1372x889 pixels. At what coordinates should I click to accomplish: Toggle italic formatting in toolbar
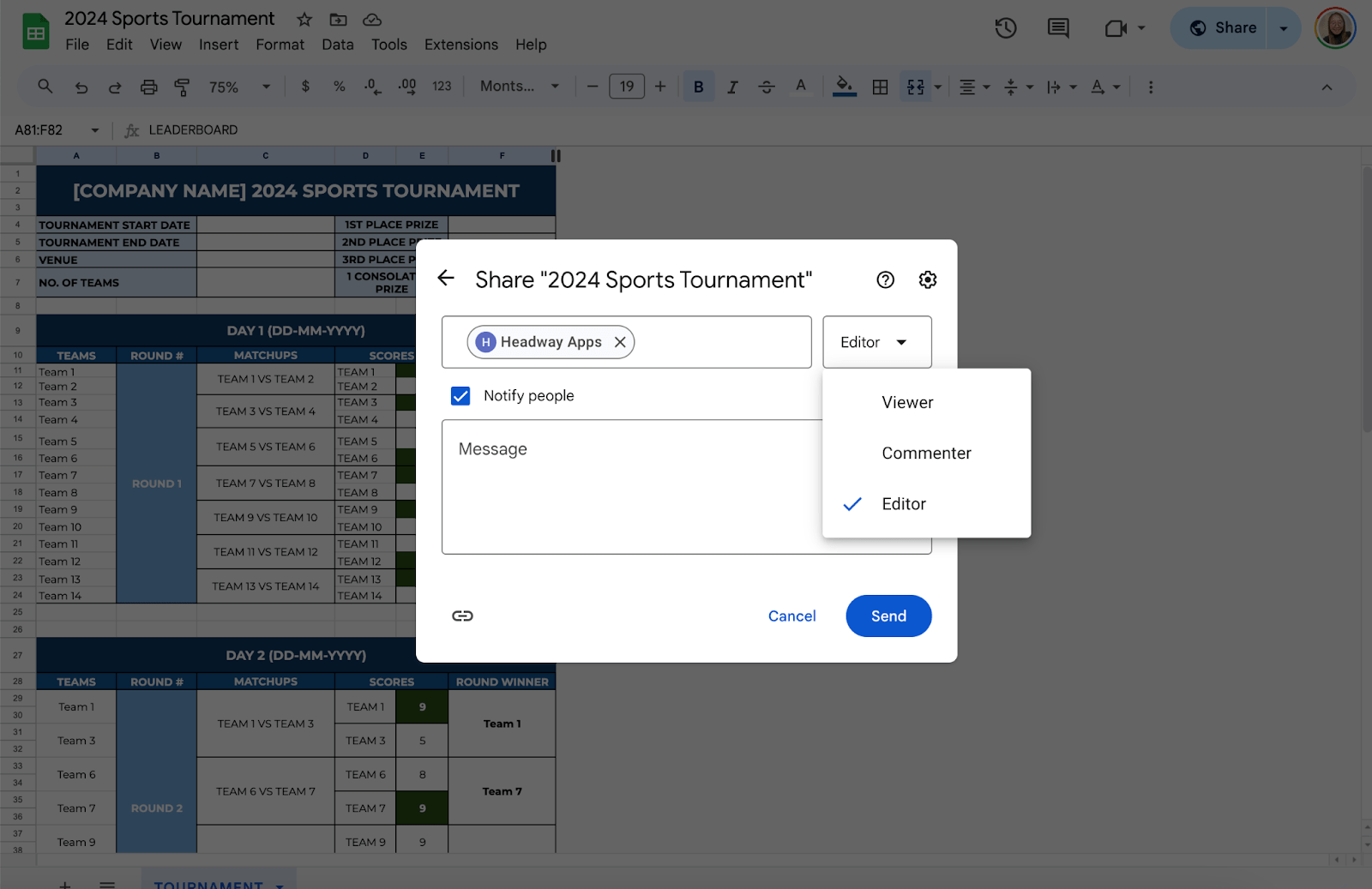click(x=732, y=87)
